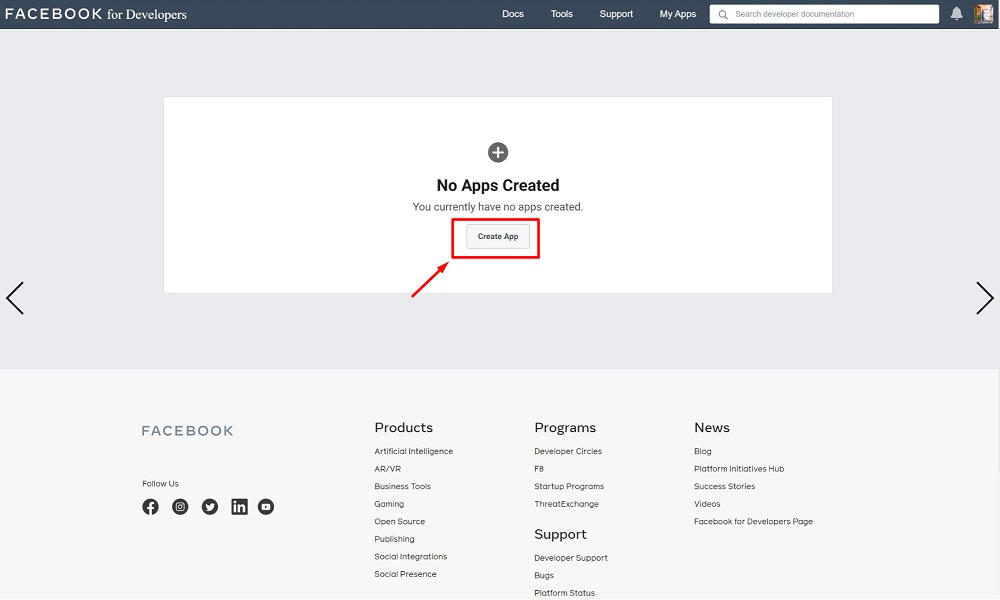1000x600 pixels.
Task: Click the YouTube icon in footer
Action: tap(266, 507)
